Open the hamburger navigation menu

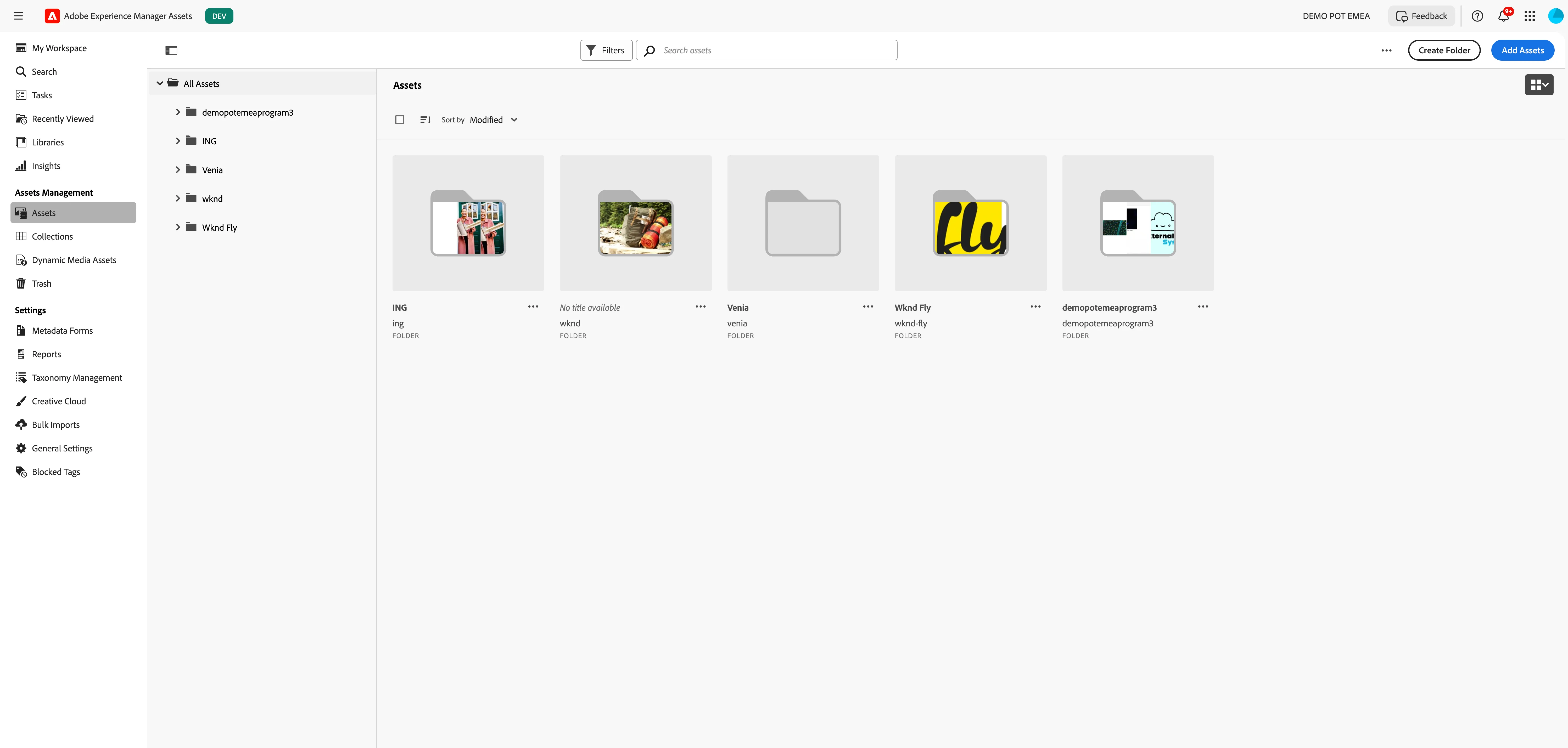tap(18, 16)
